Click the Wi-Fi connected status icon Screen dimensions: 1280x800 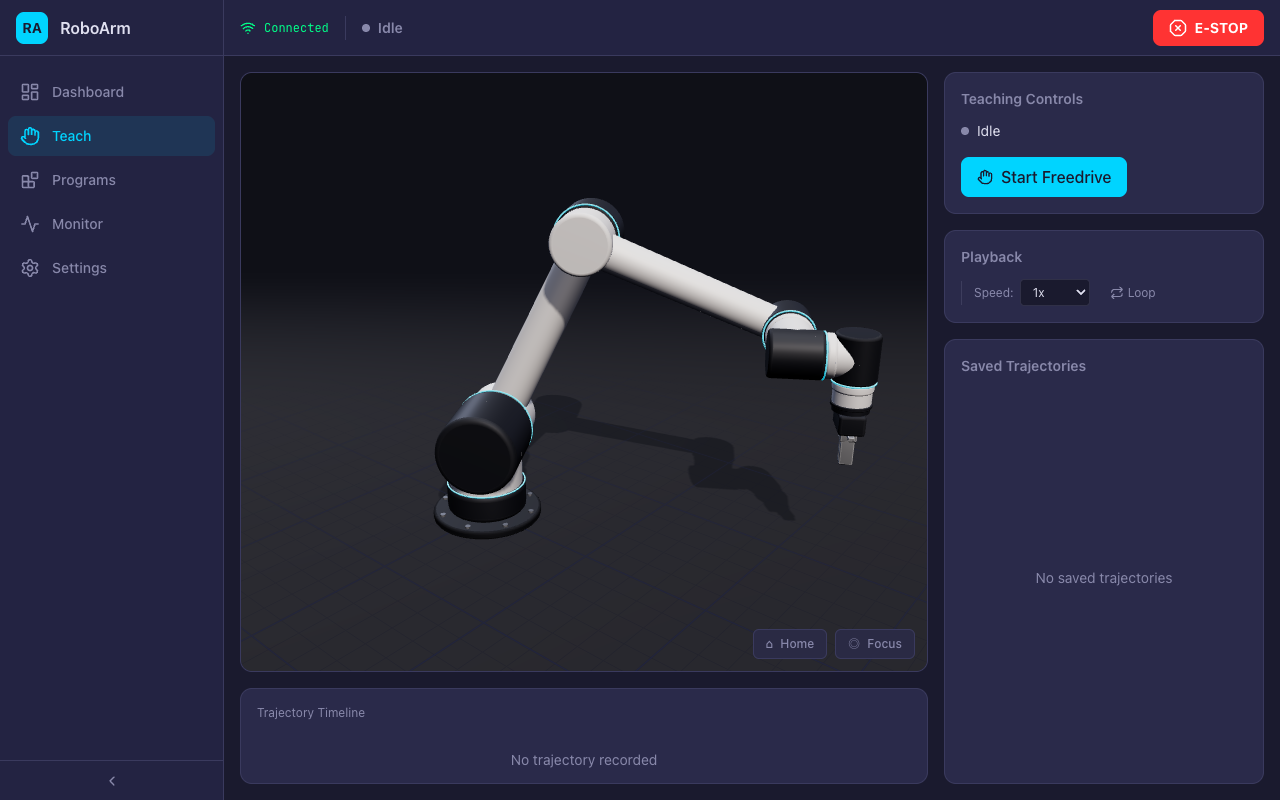[x=248, y=28]
